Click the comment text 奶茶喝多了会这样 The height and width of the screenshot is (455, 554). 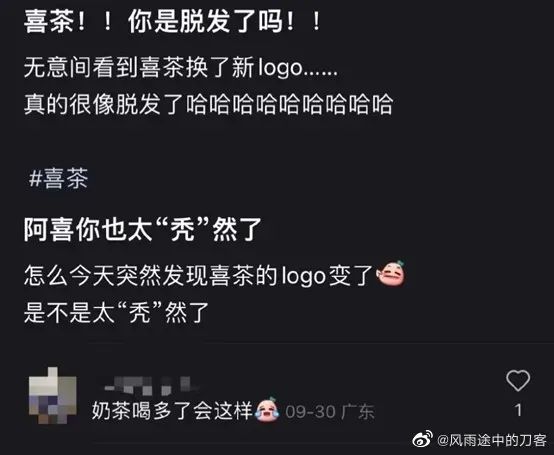coord(172,410)
